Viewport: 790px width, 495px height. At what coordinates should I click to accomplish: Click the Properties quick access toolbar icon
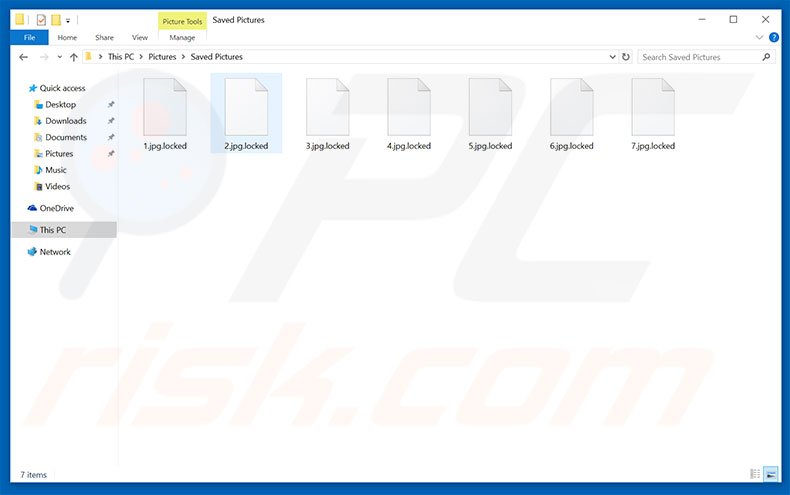point(41,20)
